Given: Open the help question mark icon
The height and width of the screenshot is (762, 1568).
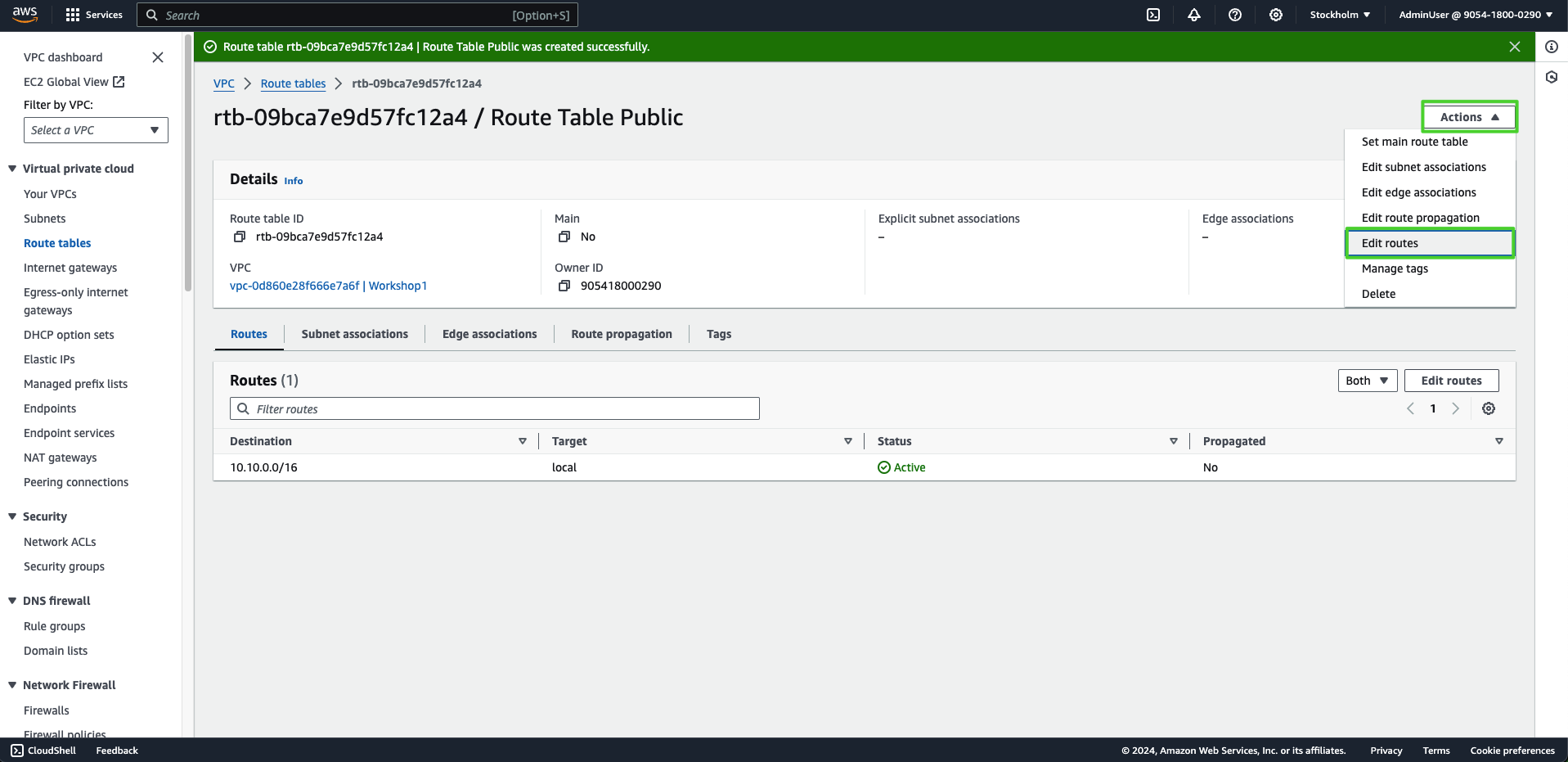Looking at the screenshot, I should point(1235,15).
